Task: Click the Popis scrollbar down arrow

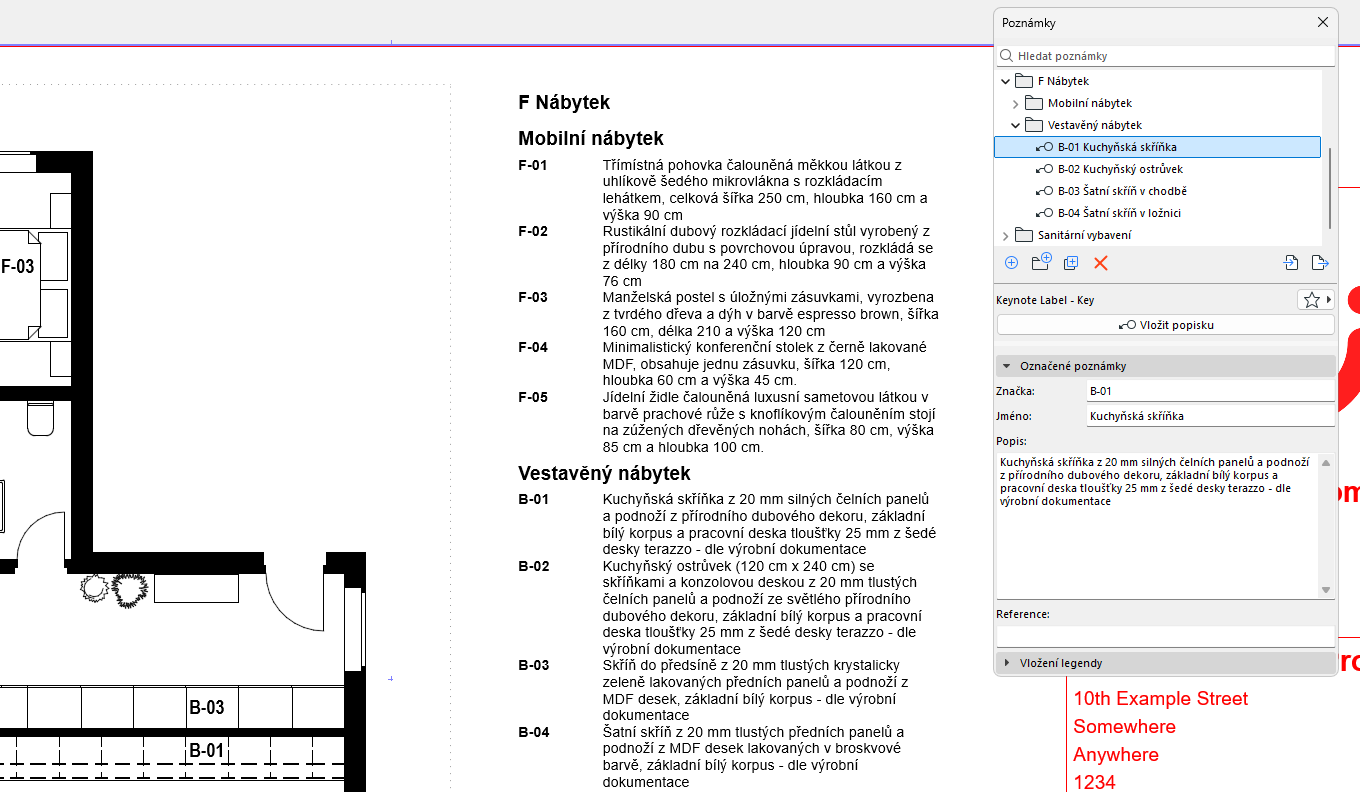Action: tap(1326, 590)
